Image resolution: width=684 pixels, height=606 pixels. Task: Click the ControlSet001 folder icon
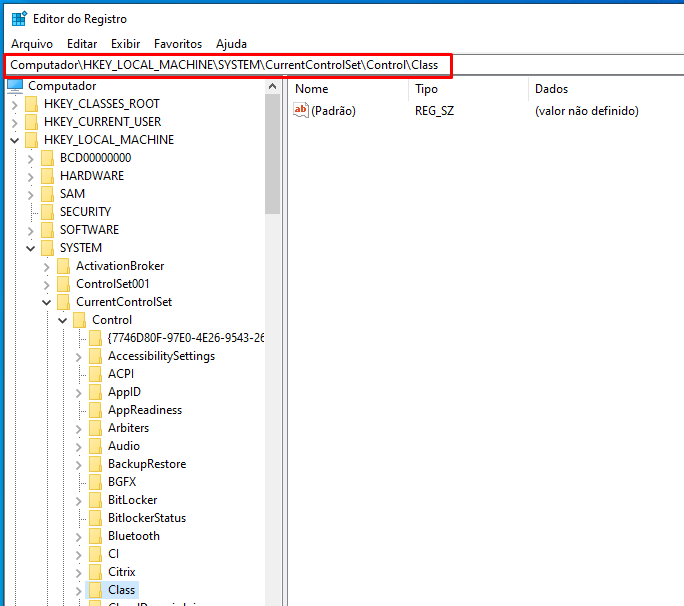(64, 284)
